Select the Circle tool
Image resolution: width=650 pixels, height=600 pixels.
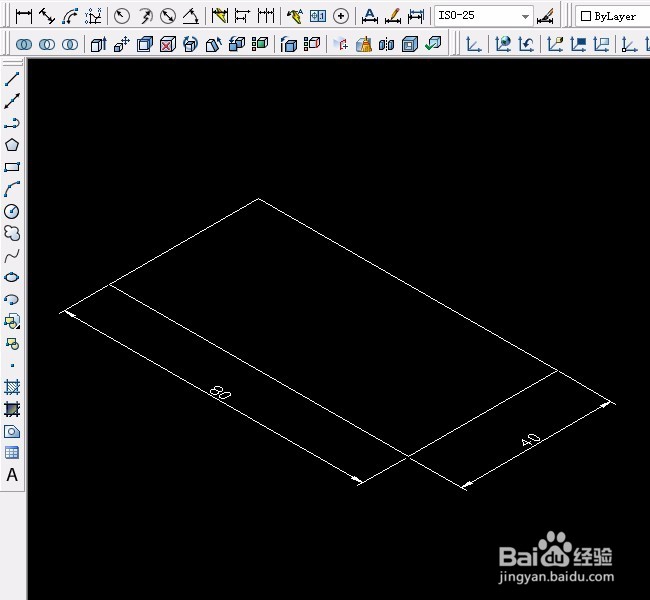coord(12,211)
